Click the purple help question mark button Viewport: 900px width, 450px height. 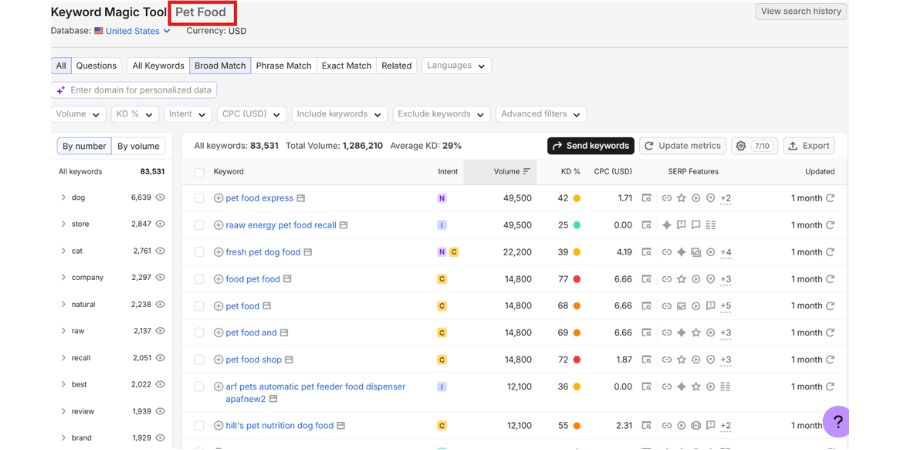pos(836,422)
